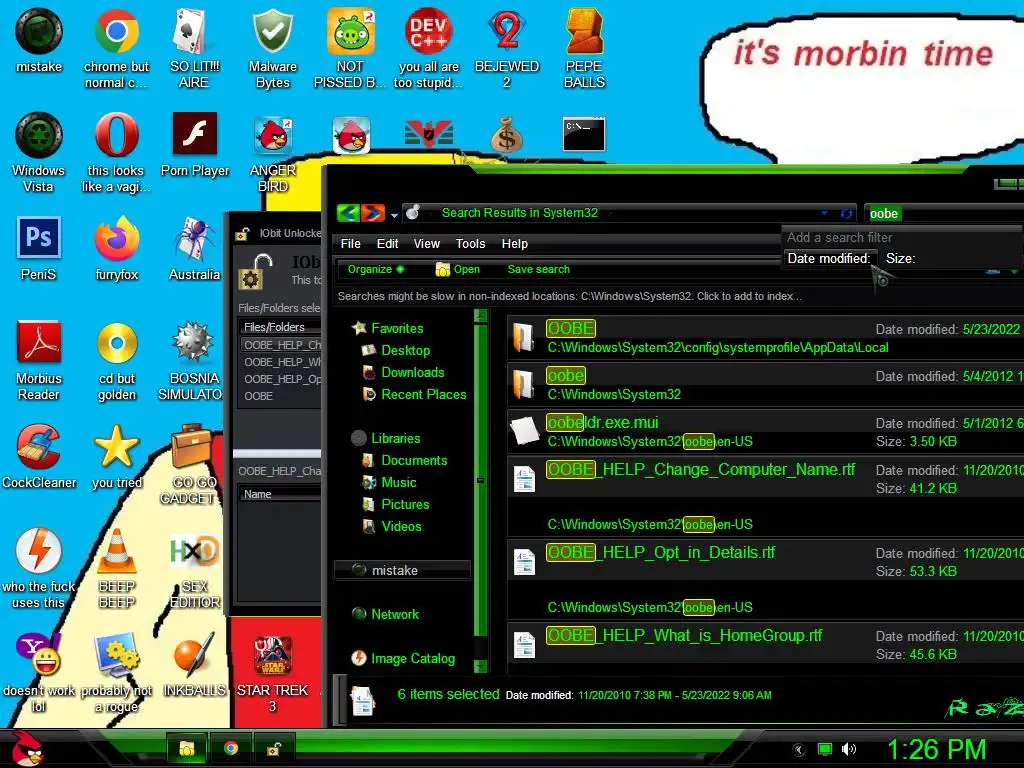Go back with the green arrow

coord(348,213)
